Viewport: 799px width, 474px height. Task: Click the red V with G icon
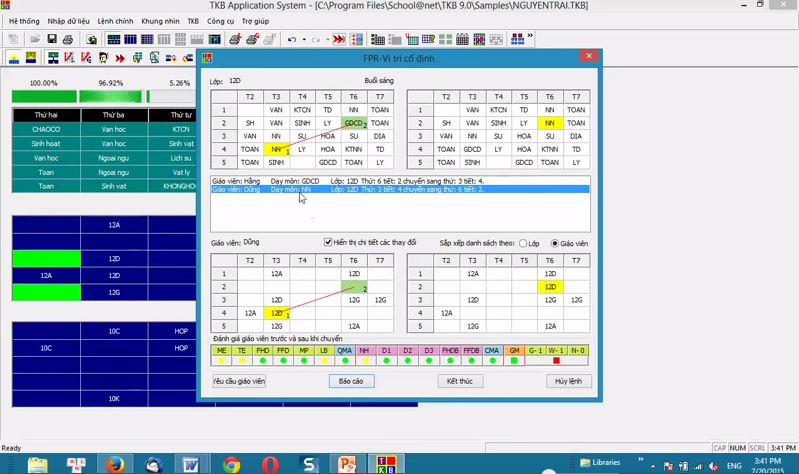coord(86,58)
